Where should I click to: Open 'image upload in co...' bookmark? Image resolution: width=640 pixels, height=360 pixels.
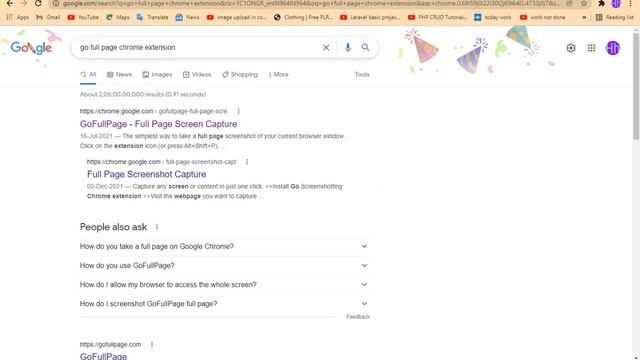[237, 17]
